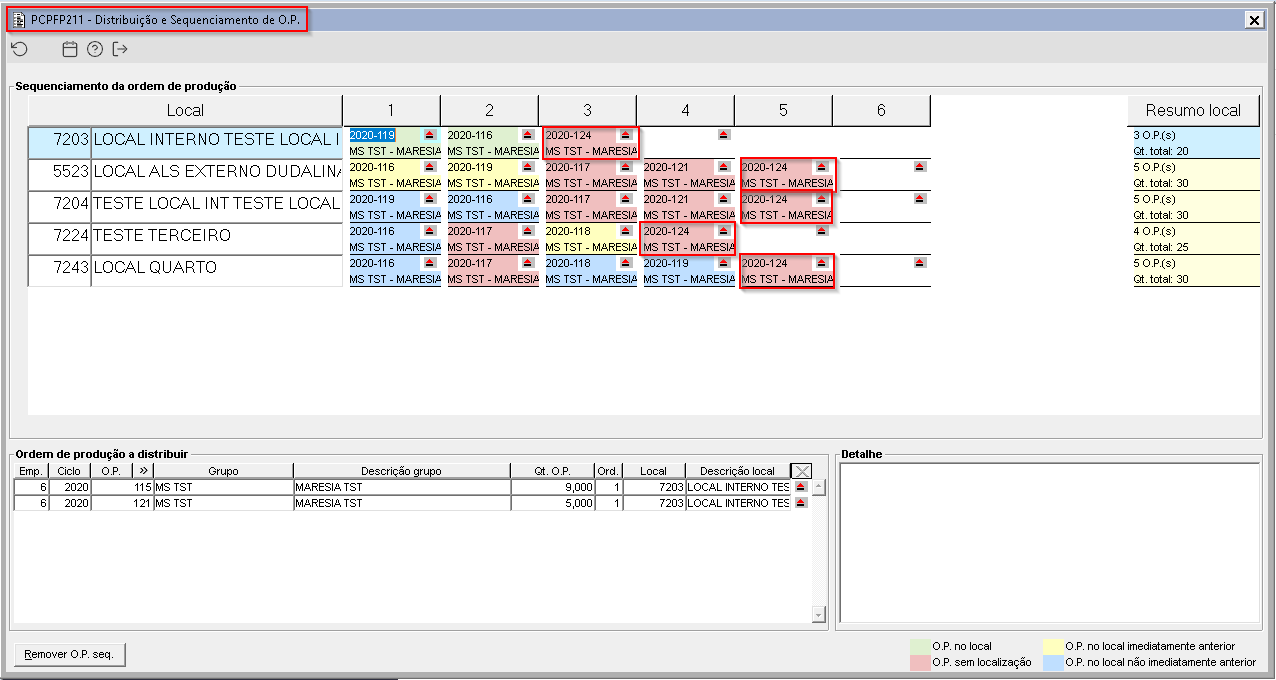This screenshot has height=680, width=1276.
Task: Click the Descrição local column header
Action: pos(737,471)
